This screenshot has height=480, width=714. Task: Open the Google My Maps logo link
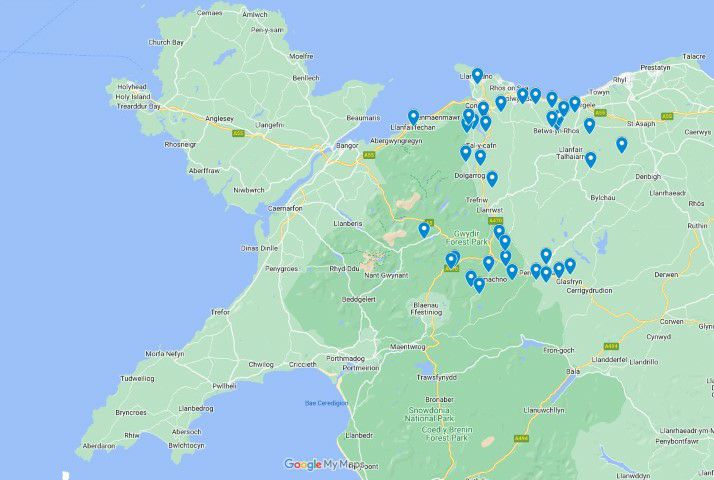[322, 464]
